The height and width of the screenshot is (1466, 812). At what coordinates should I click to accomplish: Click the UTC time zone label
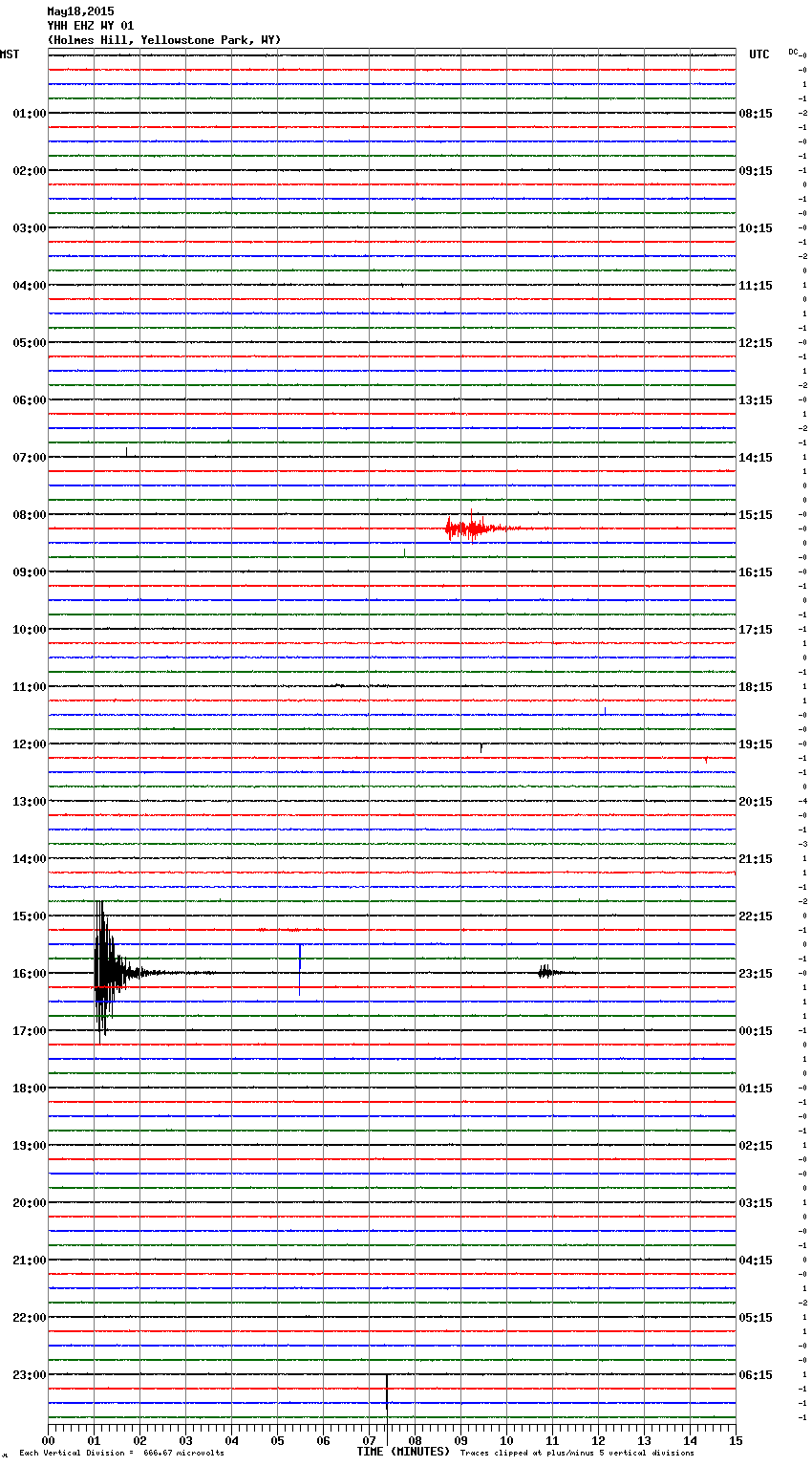coord(759,54)
